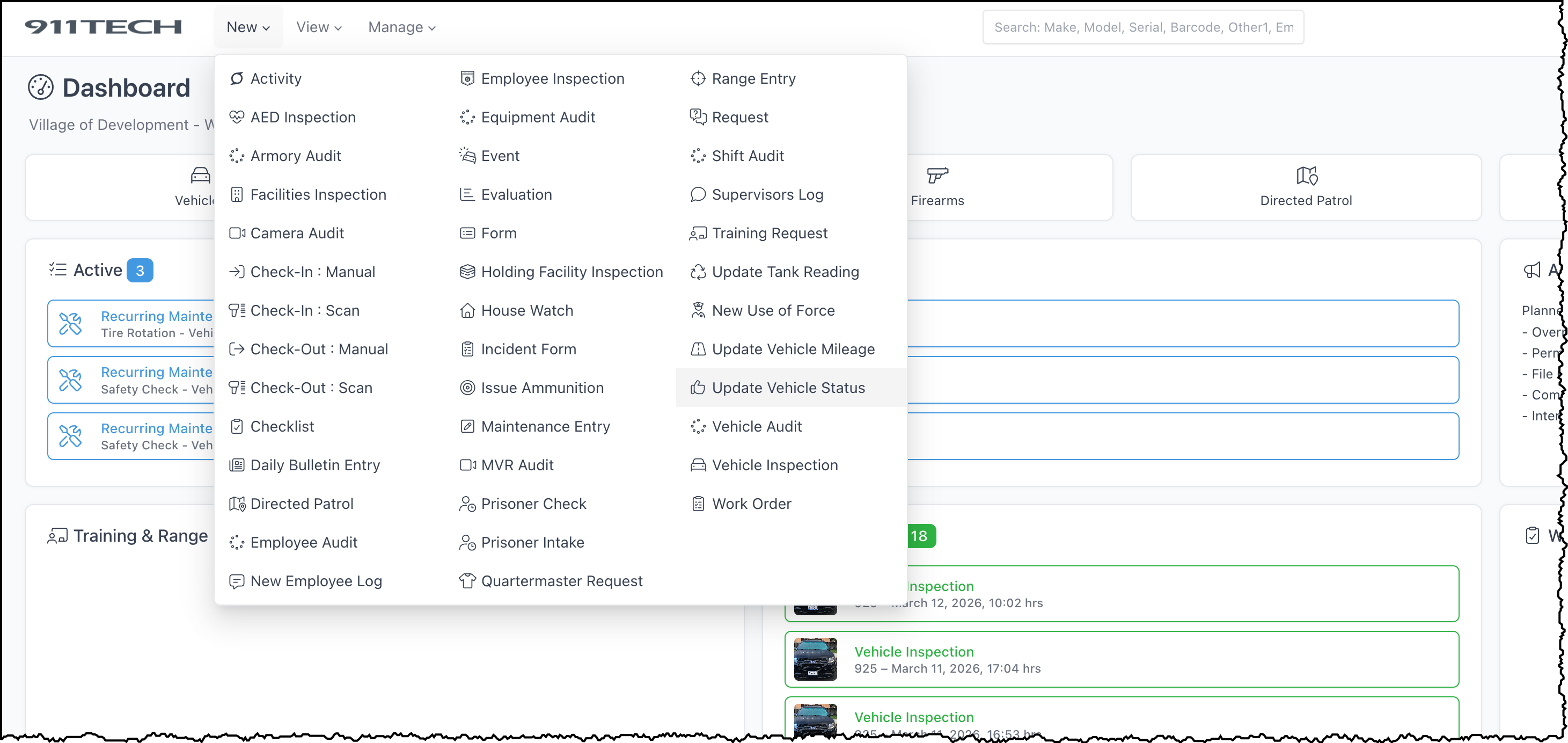Click the Firearms pistol icon card
Image resolution: width=1568 pixels, height=743 pixels.
[x=937, y=176]
